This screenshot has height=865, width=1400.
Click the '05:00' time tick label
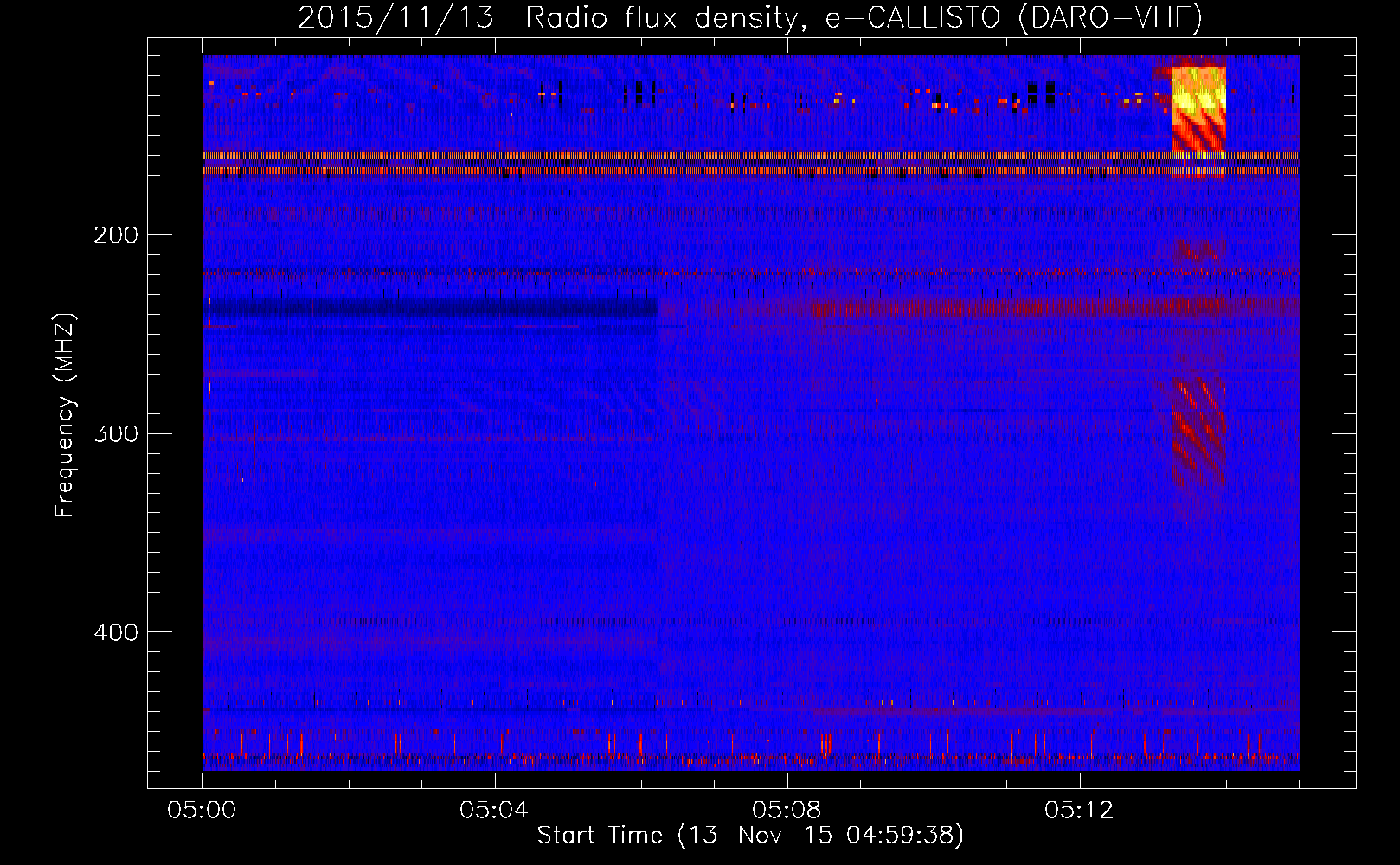pyautogui.click(x=202, y=811)
